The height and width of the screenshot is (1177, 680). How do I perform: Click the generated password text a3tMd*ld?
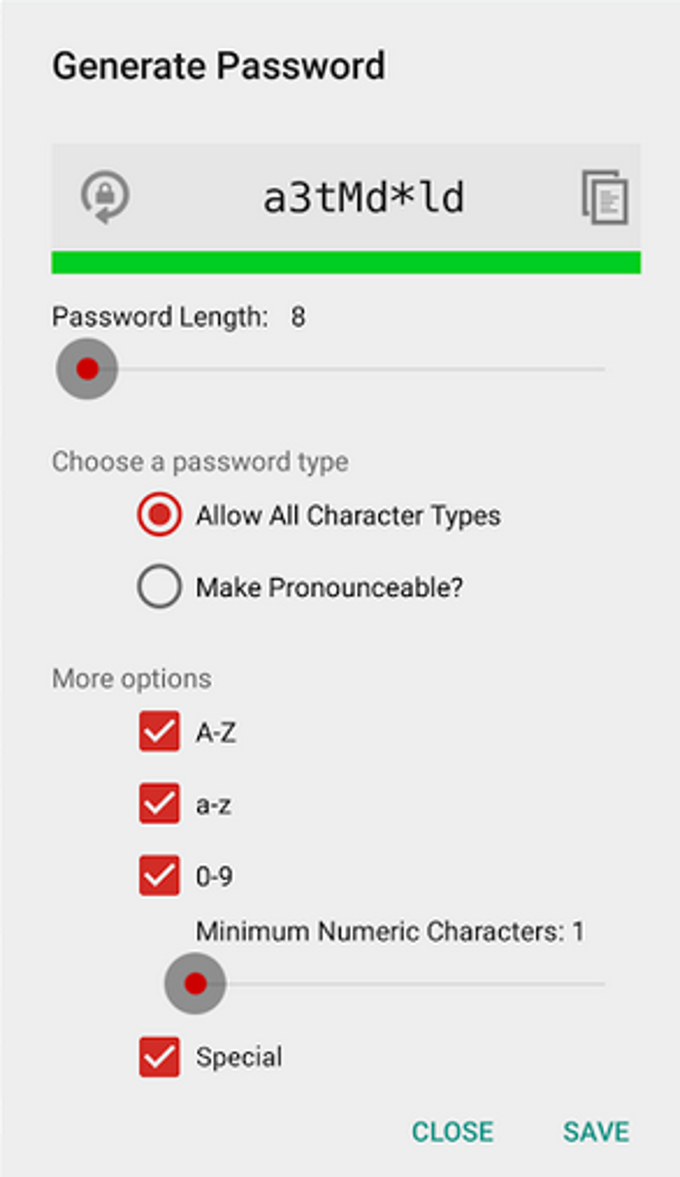point(363,199)
